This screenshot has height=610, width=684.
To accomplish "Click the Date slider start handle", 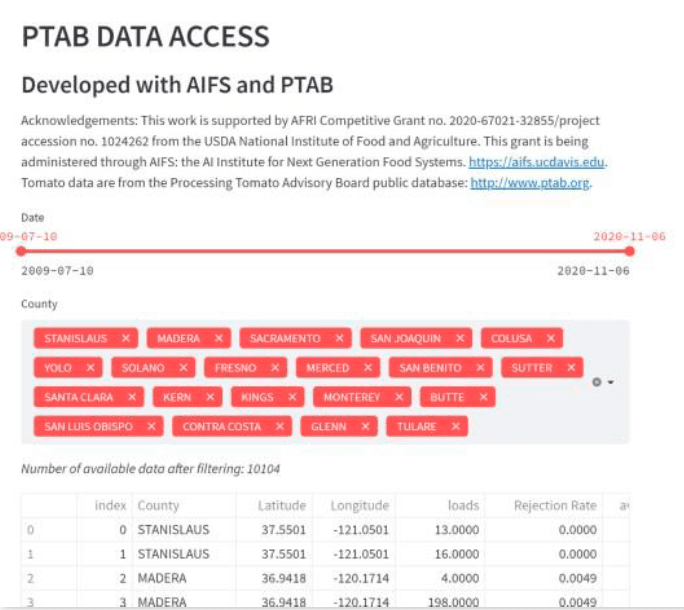I will 22,251.
